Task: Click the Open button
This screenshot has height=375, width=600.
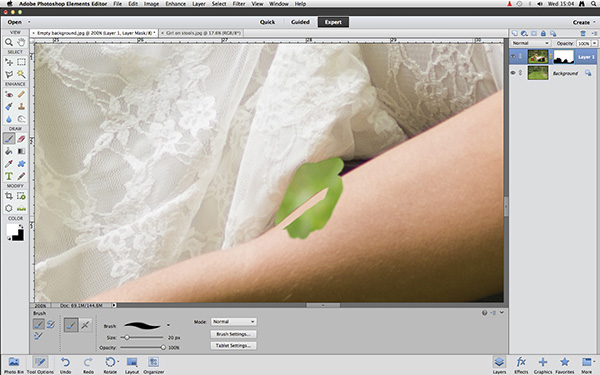Action: point(15,22)
